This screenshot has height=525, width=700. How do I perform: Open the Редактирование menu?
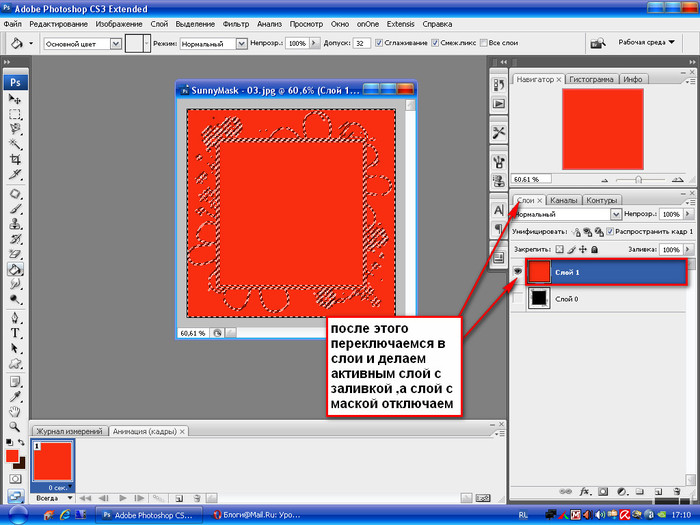pyautogui.click(x=58, y=24)
